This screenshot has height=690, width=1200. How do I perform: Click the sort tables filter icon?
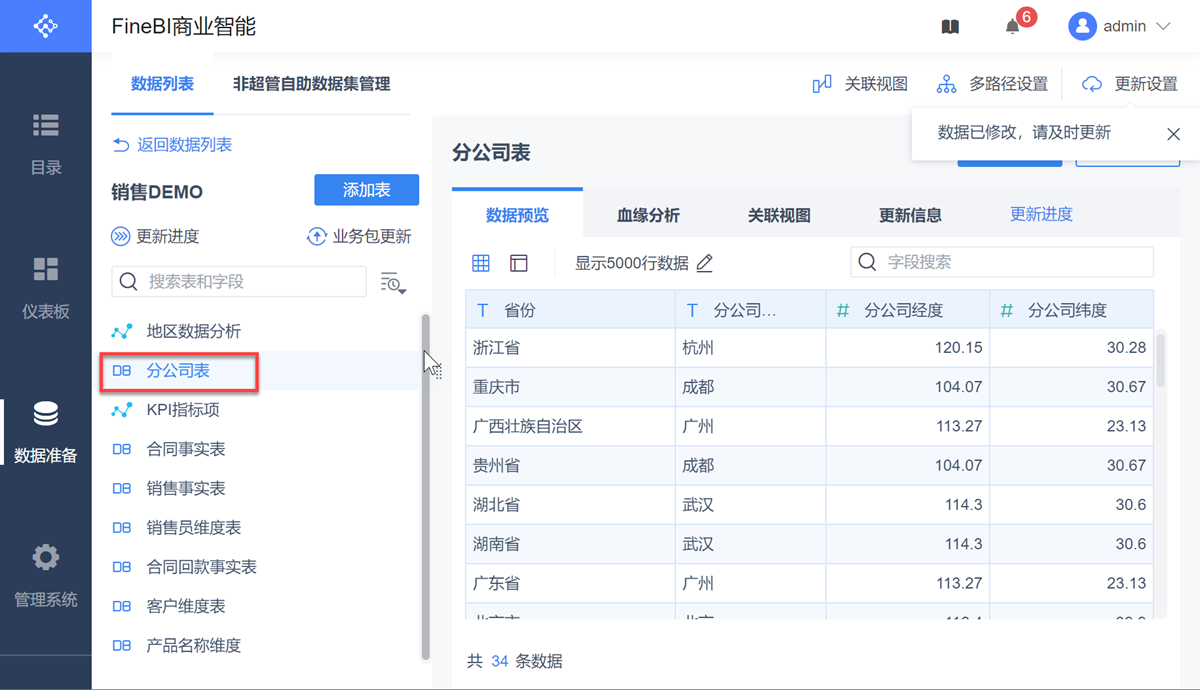click(393, 283)
